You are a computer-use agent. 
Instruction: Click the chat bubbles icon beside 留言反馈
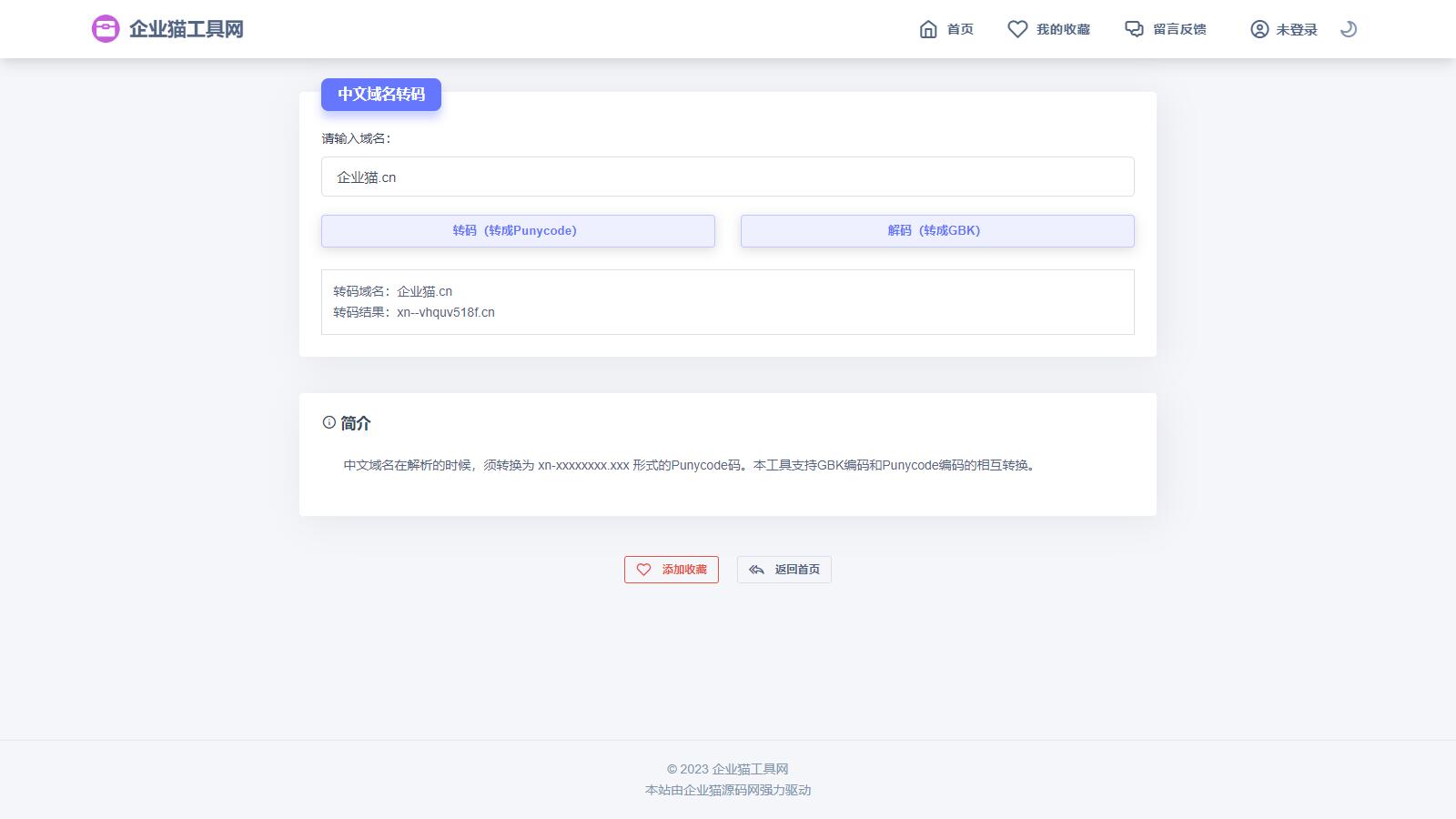coord(1134,29)
